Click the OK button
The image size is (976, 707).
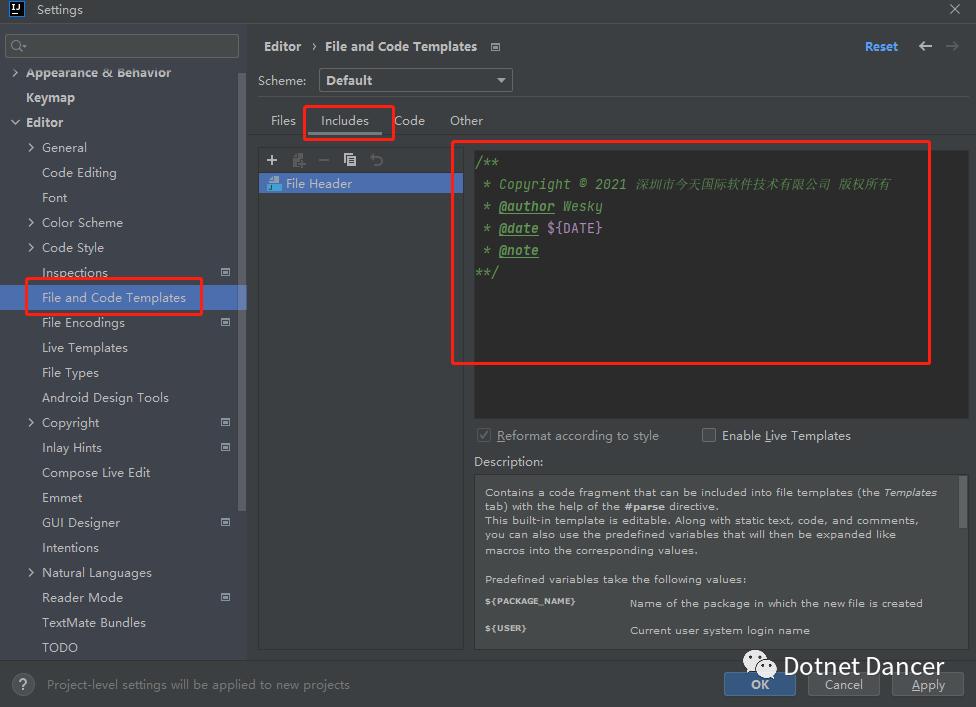[759, 685]
